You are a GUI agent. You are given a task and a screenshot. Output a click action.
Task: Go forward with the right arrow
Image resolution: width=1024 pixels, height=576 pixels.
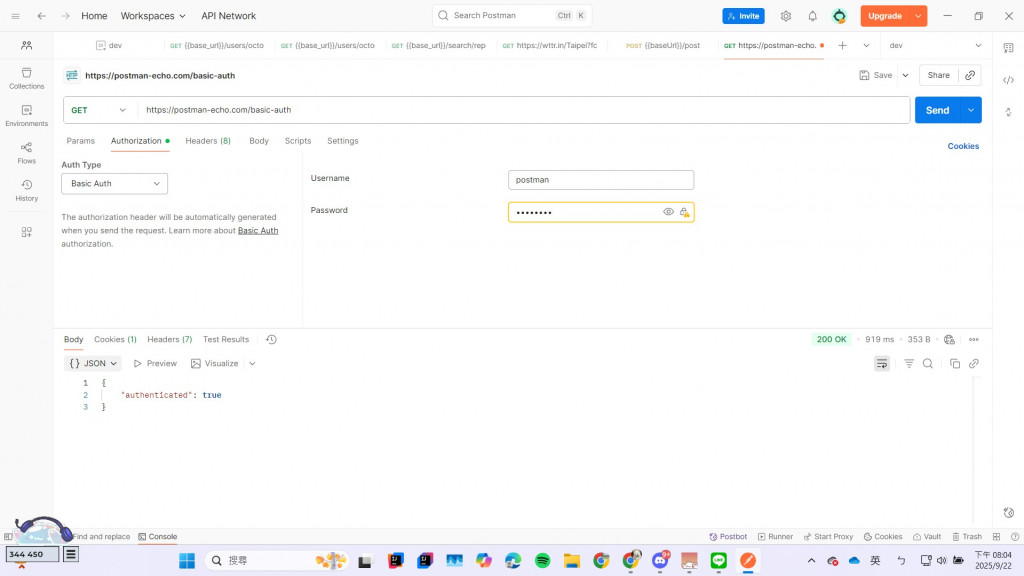coord(65,16)
